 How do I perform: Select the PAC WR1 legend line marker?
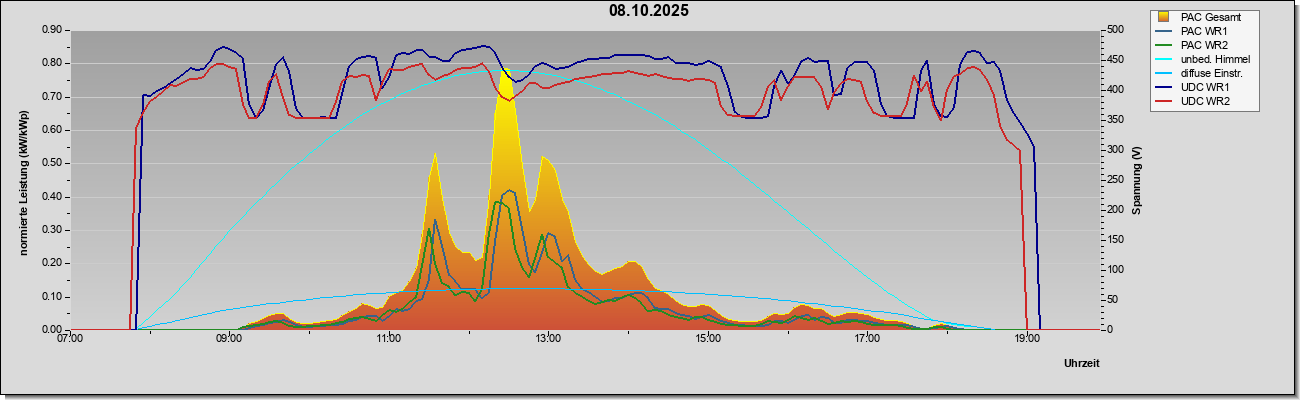[1163, 31]
